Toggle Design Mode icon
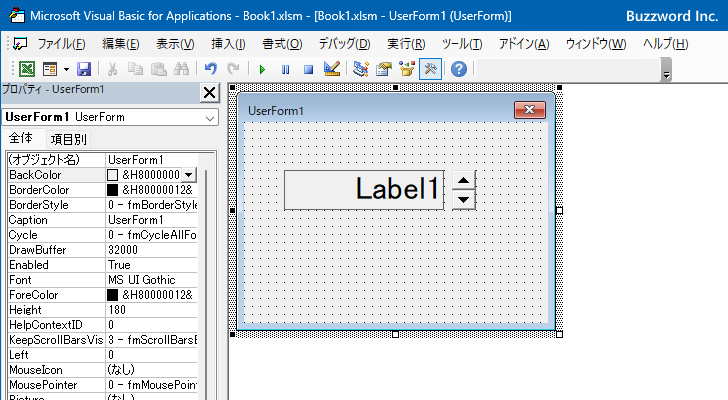Viewport: 728px width, 400px height. click(x=332, y=69)
